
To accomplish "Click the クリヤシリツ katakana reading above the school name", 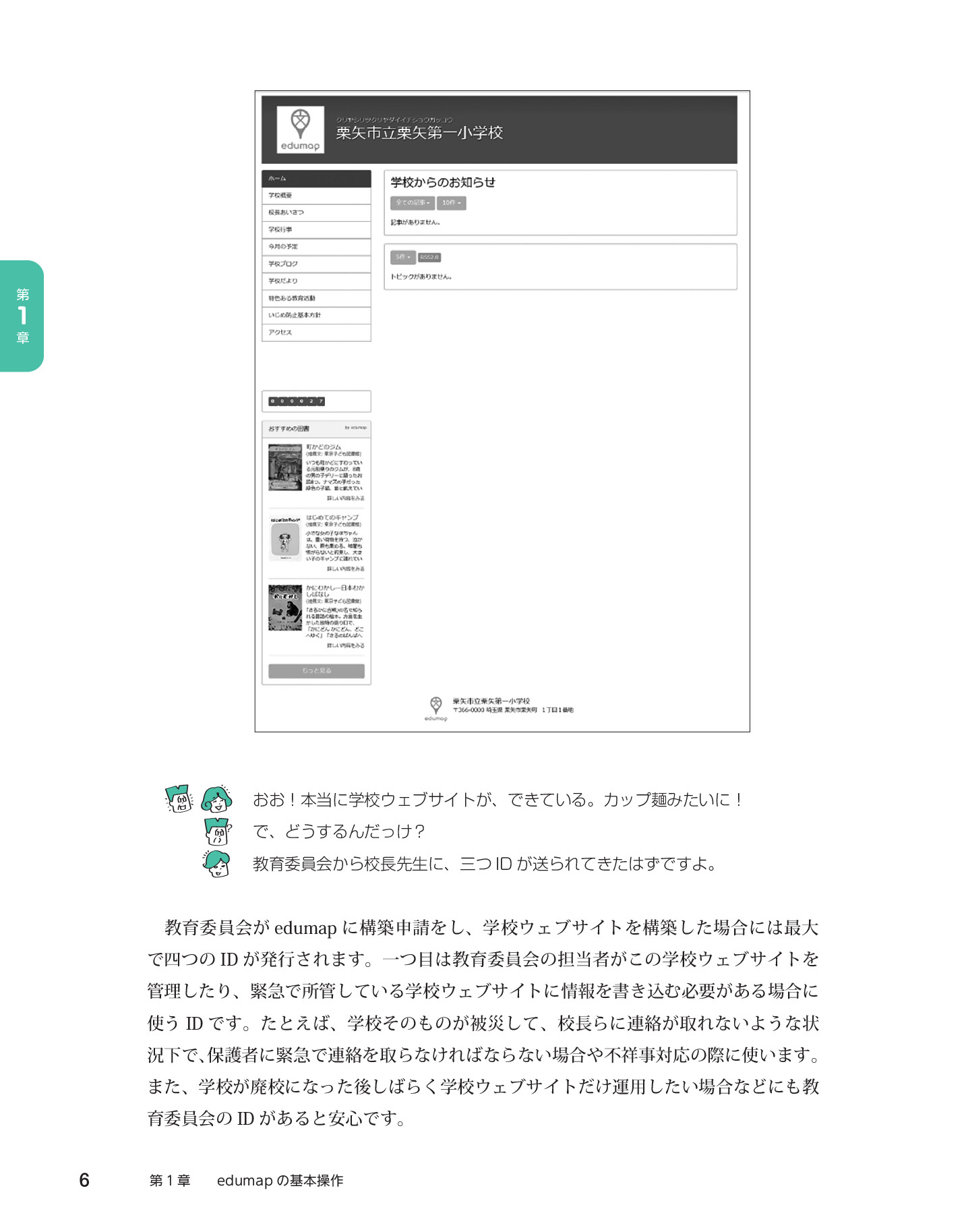I will (x=394, y=119).
